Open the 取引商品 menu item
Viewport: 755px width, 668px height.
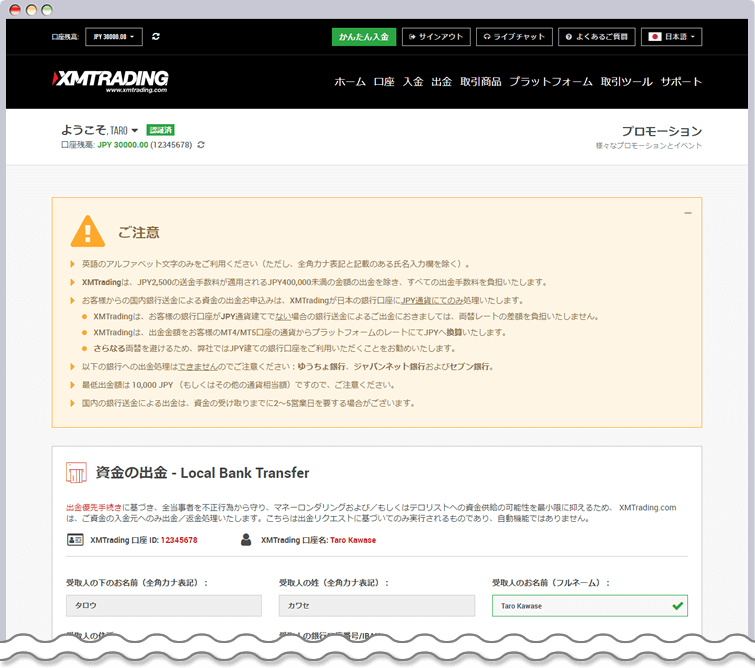coord(481,82)
